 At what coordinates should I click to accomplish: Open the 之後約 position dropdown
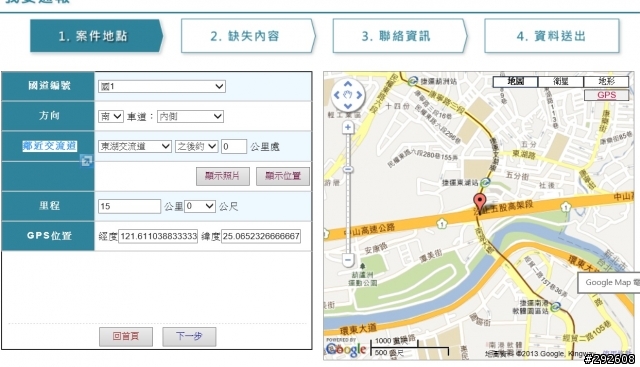click(196, 146)
